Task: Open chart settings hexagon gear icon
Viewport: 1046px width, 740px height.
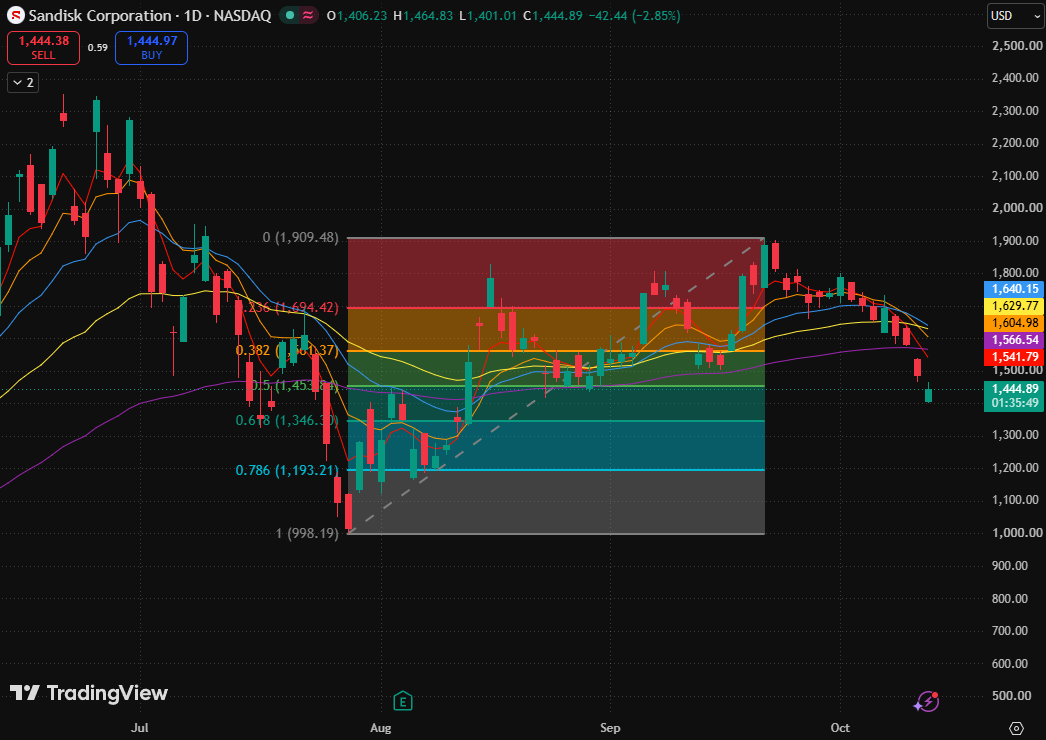Action: coord(1016,727)
